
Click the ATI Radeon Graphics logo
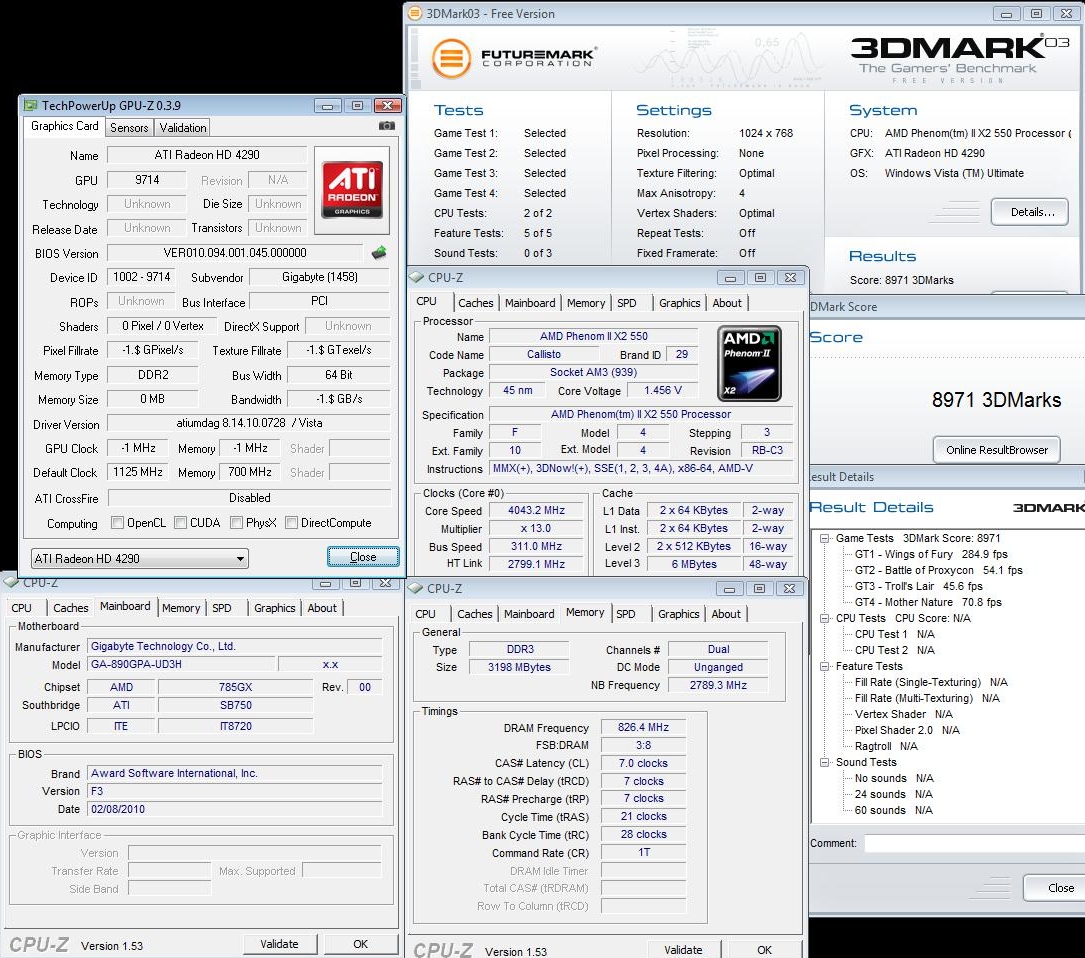[351, 190]
